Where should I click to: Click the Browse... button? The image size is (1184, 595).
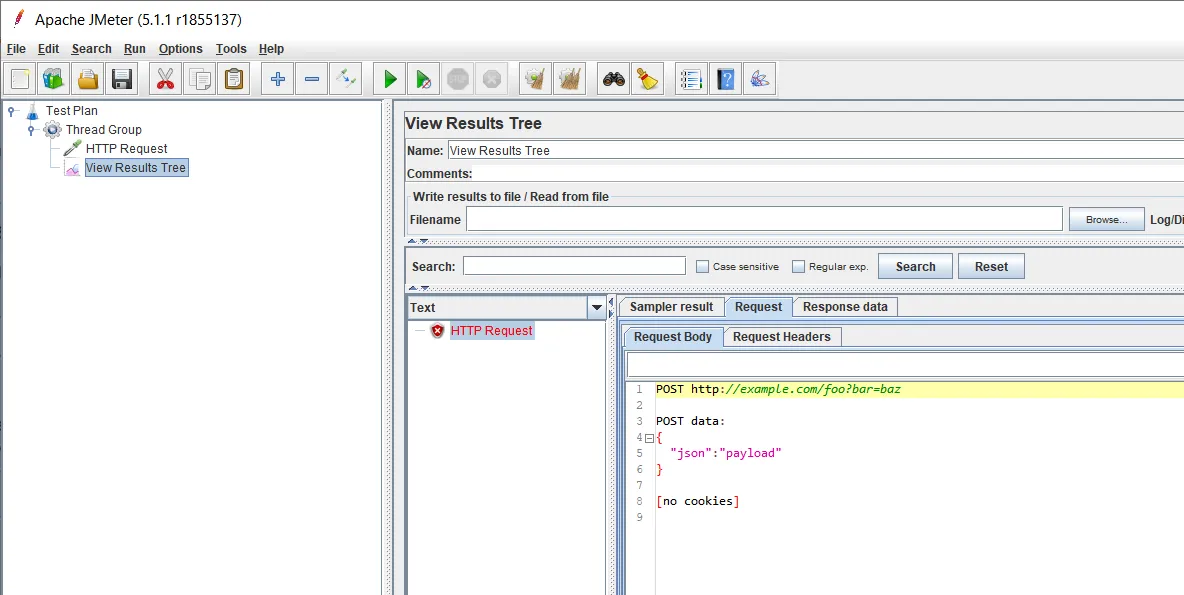[x=1106, y=220]
